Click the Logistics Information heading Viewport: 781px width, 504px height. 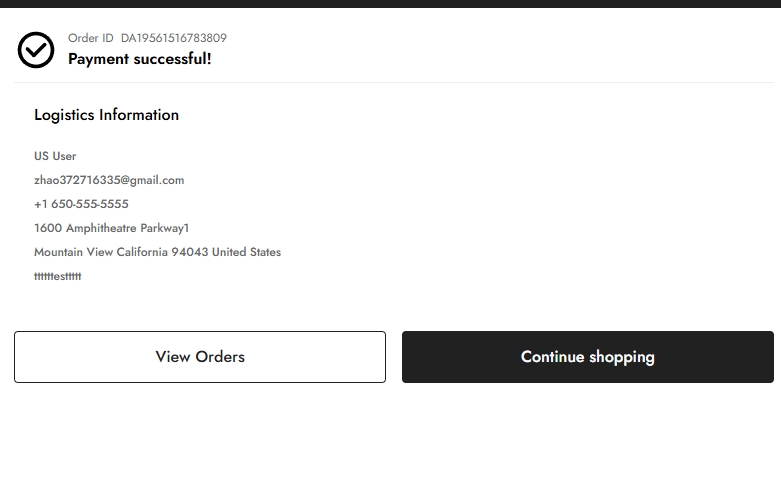click(106, 115)
